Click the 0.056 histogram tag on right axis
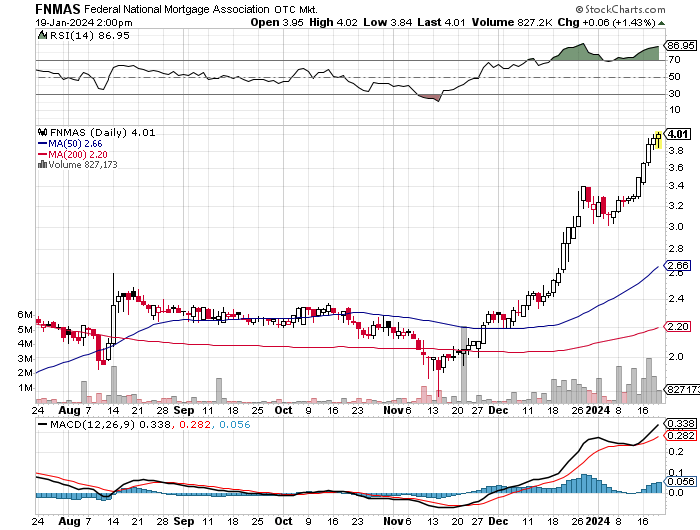Viewport: 700px width, 530px height. pos(680,481)
